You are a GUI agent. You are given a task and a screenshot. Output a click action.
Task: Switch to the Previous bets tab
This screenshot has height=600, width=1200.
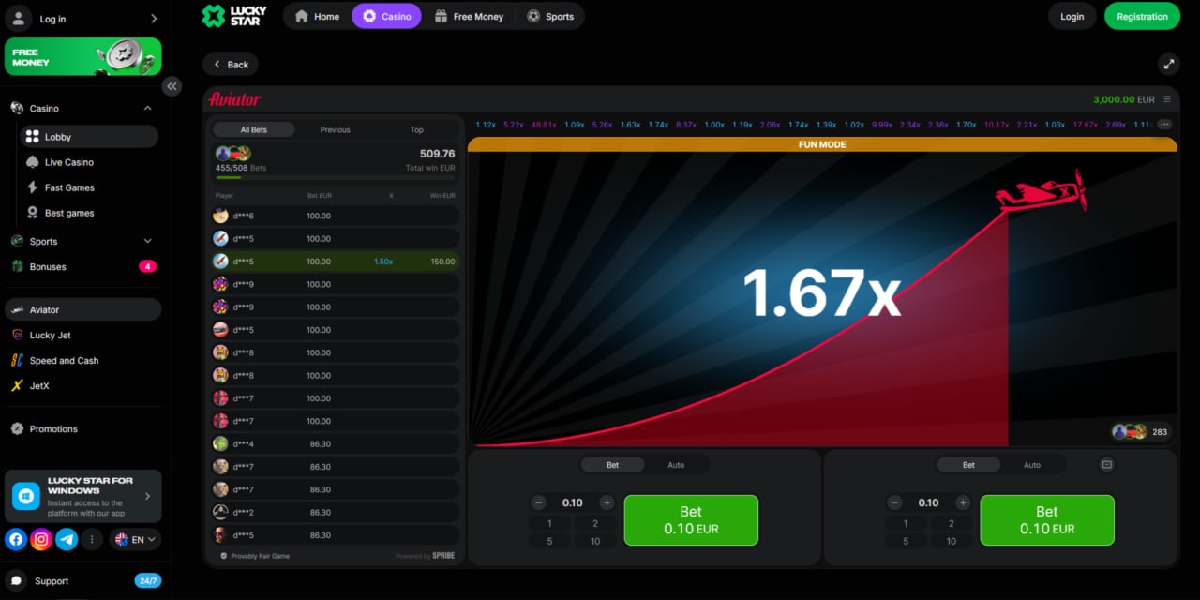pos(335,130)
